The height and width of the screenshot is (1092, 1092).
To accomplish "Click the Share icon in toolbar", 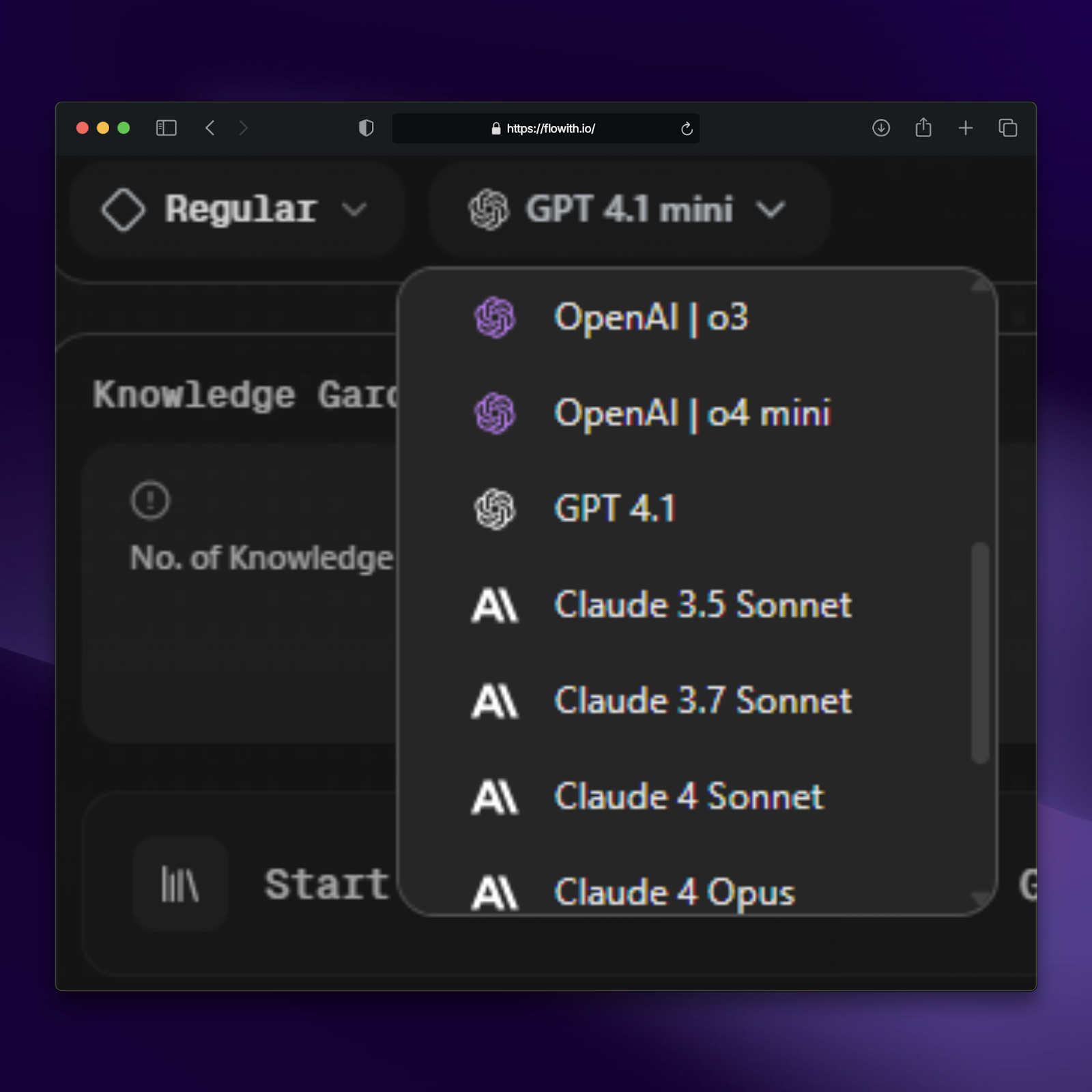I will click(x=923, y=128).
